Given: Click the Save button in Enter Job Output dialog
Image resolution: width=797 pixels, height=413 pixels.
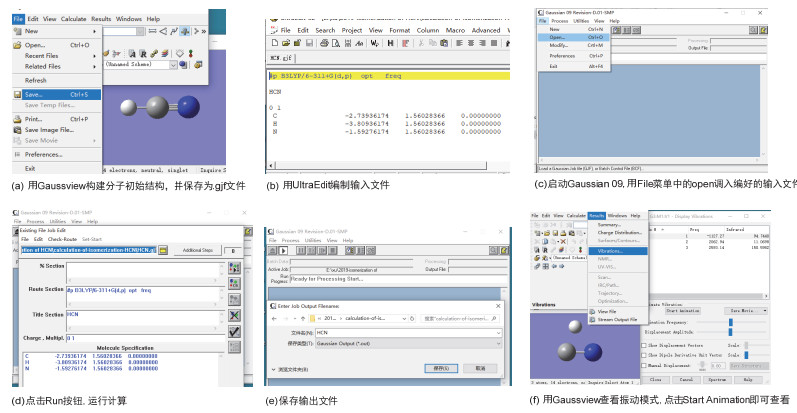Looking at the screenshot, I should pos(441,368).
